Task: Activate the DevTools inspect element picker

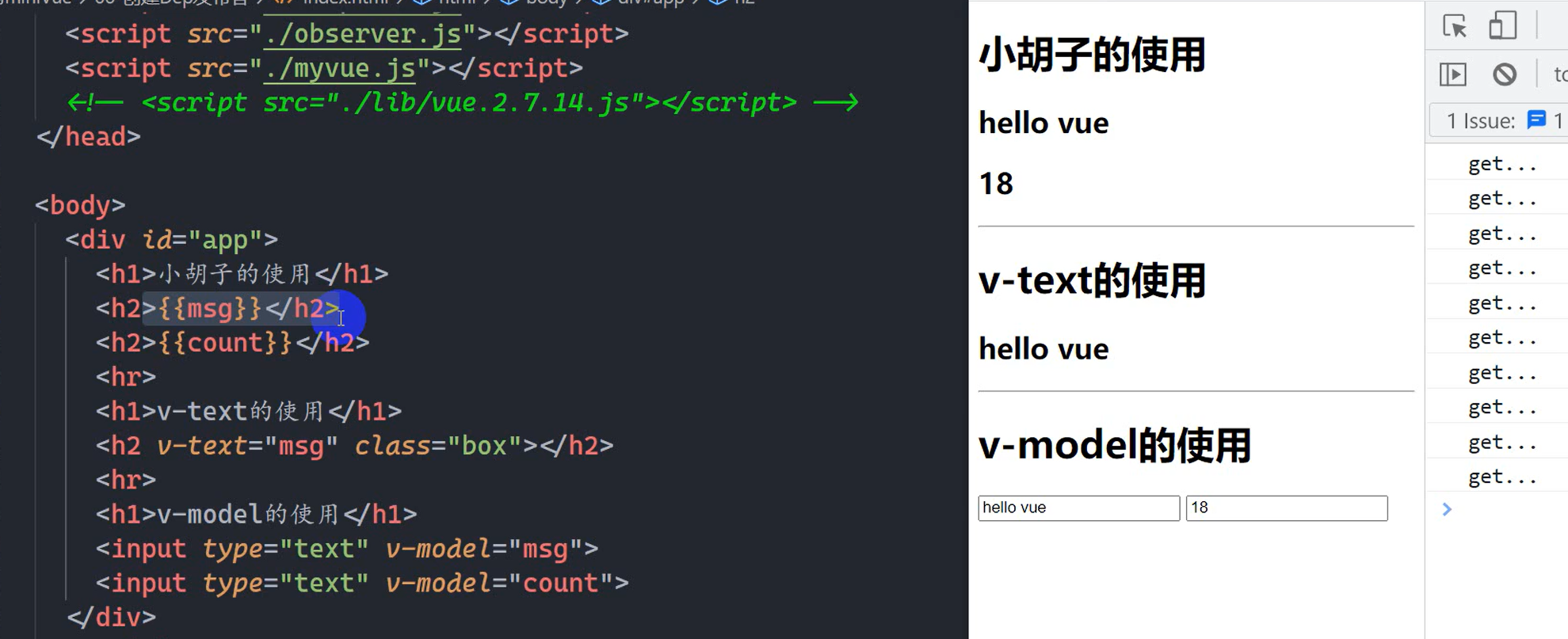Action: tap(1454, 26)
